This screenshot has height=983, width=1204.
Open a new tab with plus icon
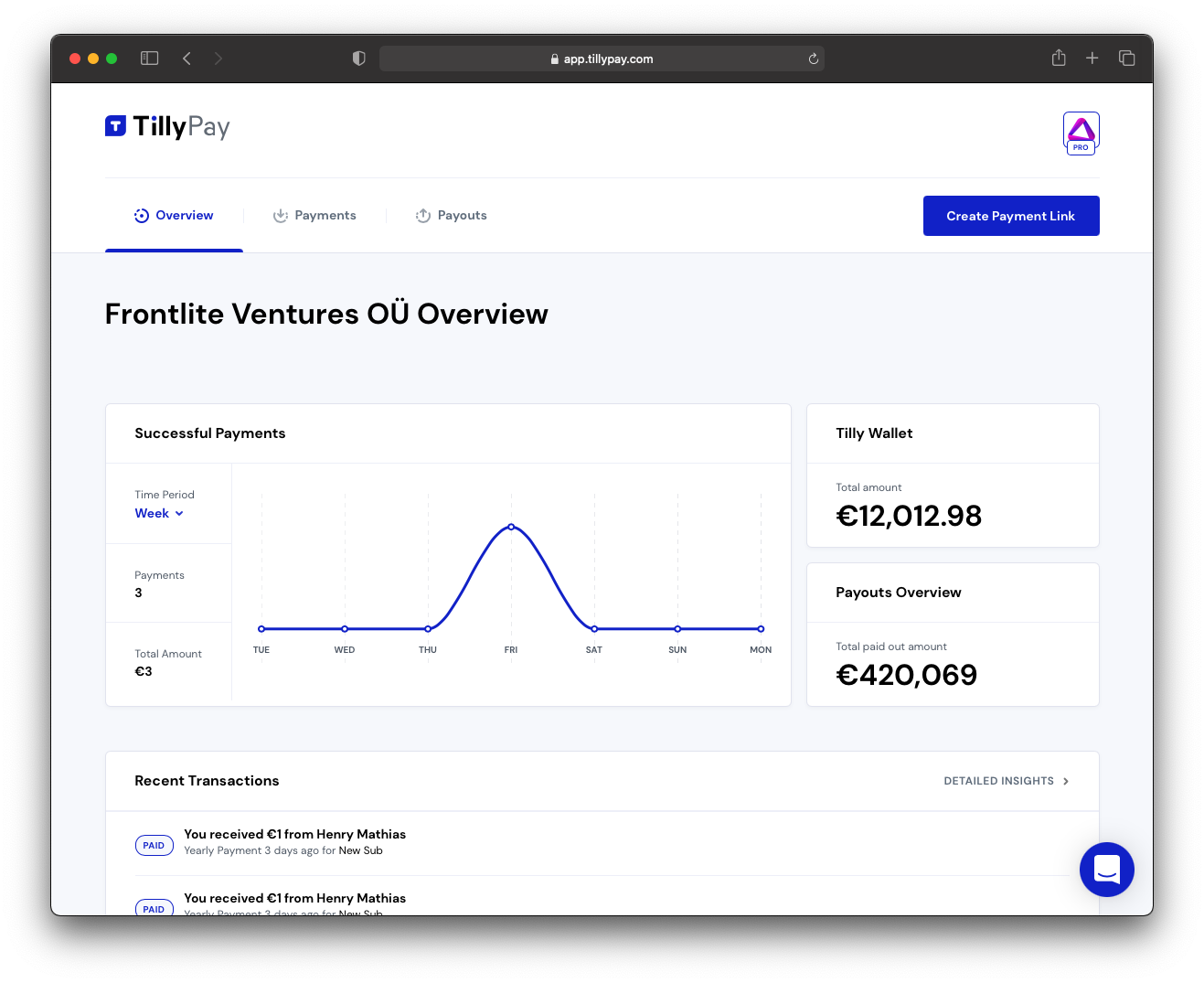pyautogui.click(x=1092, y=59)
